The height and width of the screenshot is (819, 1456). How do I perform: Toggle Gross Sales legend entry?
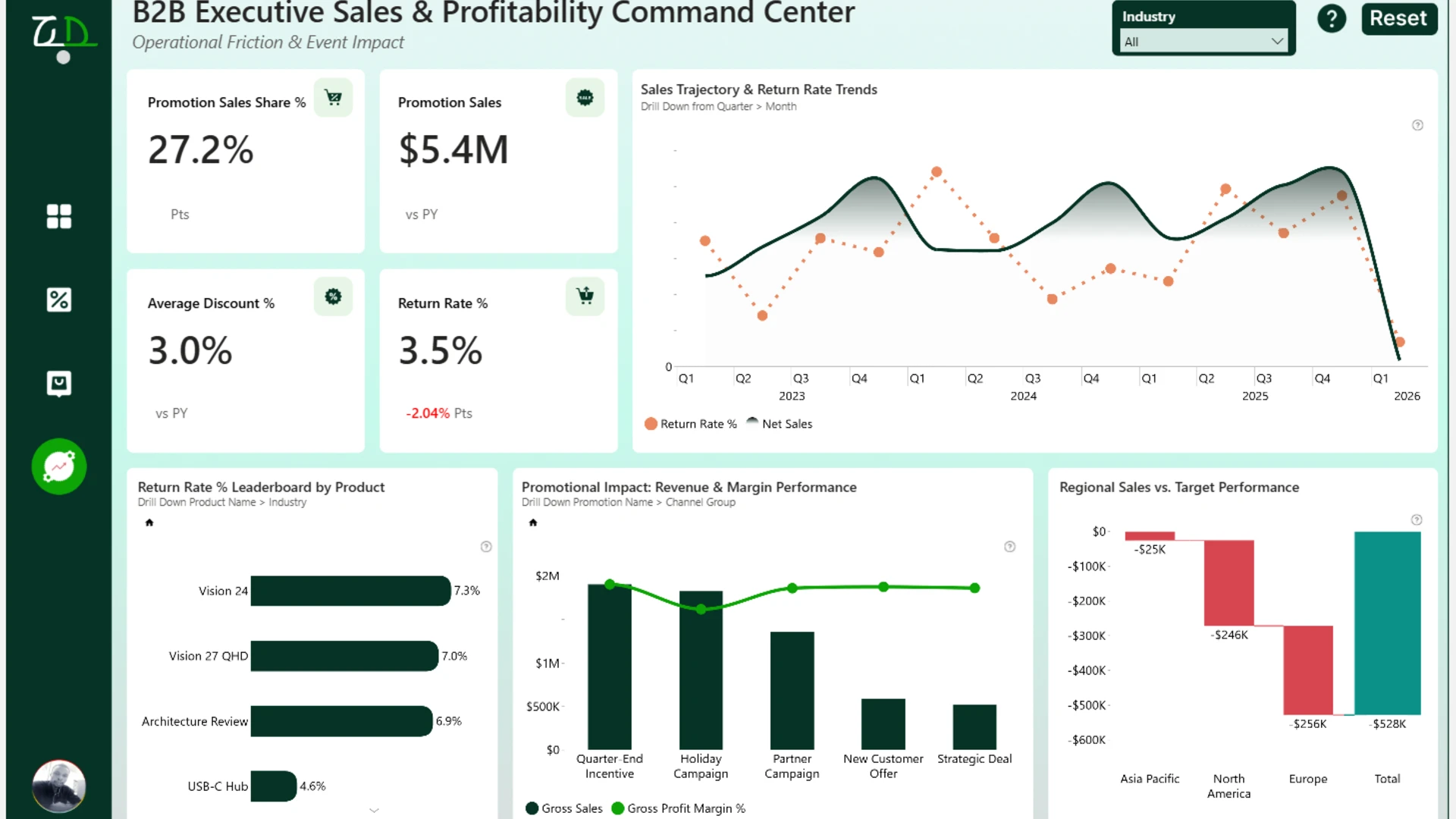click(564, 808)
